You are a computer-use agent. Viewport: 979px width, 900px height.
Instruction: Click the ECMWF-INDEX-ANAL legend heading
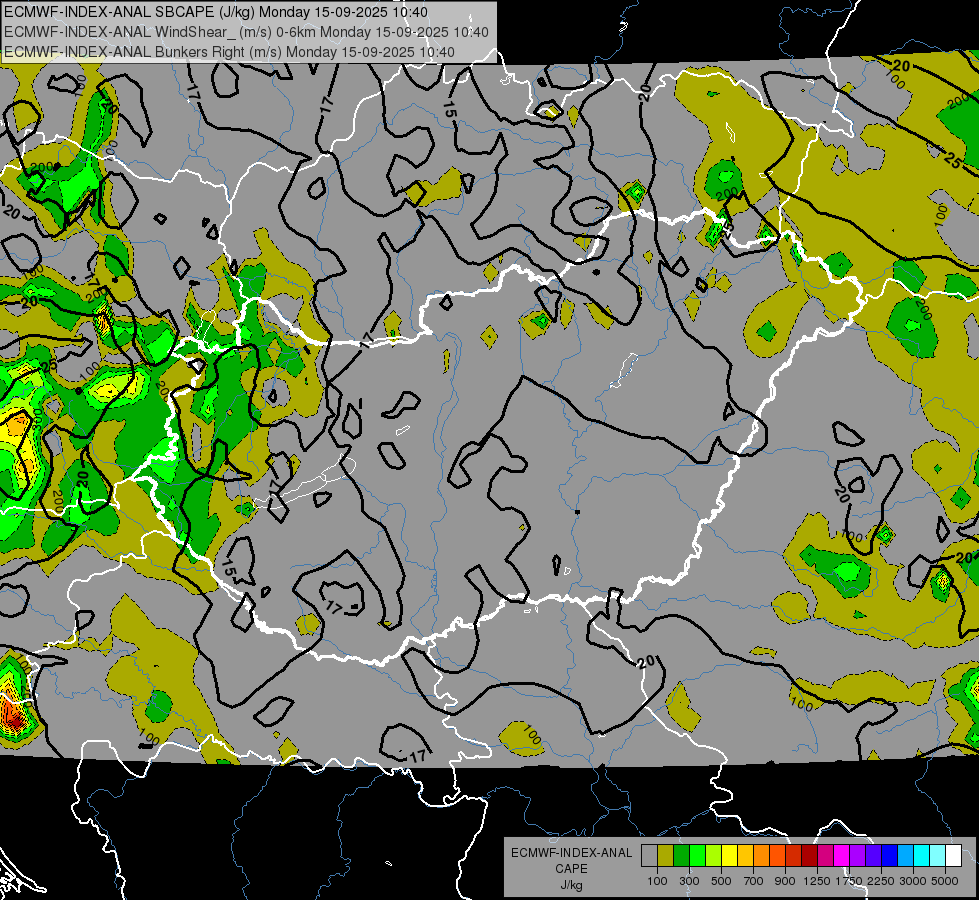coord(571,853)
